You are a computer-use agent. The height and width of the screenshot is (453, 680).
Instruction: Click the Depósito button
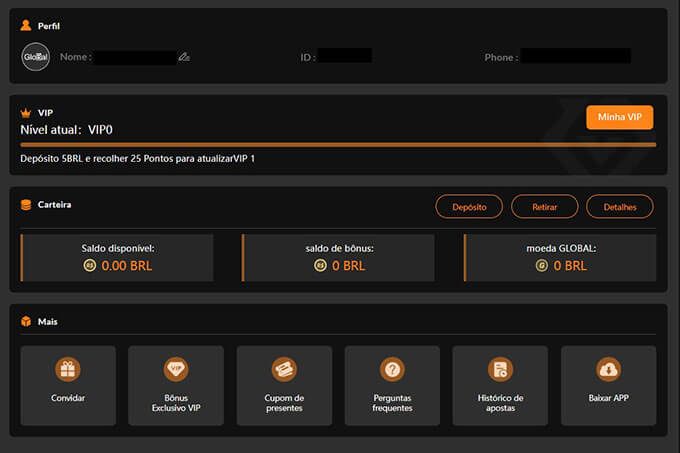pos(468,207)
